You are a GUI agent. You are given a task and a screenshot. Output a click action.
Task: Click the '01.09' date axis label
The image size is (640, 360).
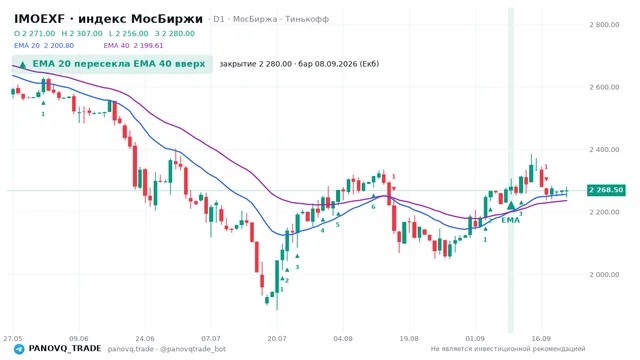[x=475, y=338]
